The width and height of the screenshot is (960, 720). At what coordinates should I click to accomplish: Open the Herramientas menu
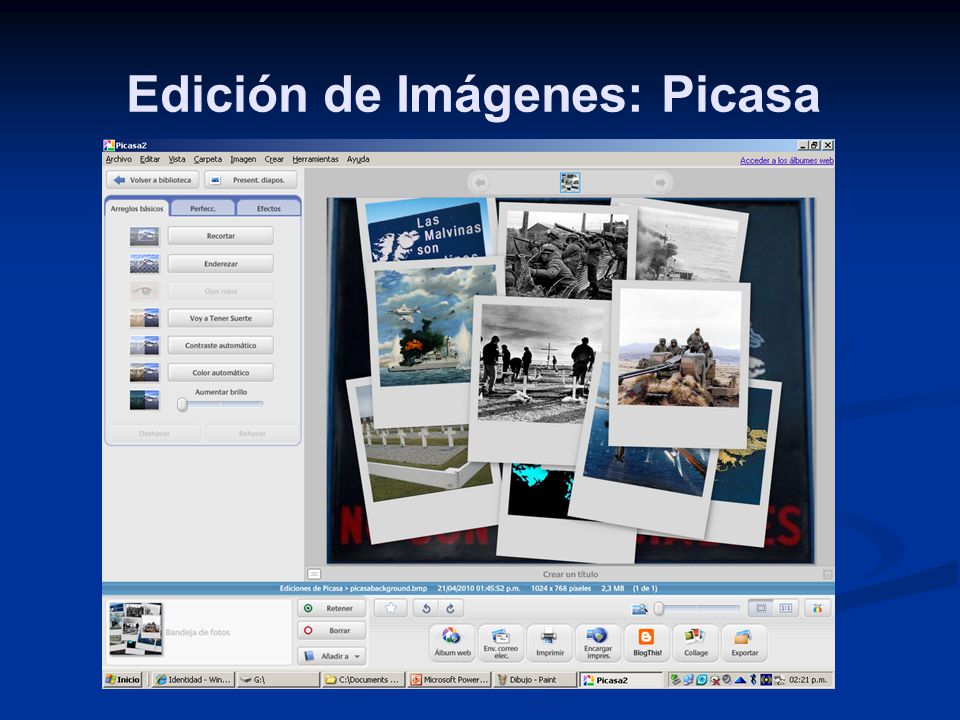click(x=315, y=159)
